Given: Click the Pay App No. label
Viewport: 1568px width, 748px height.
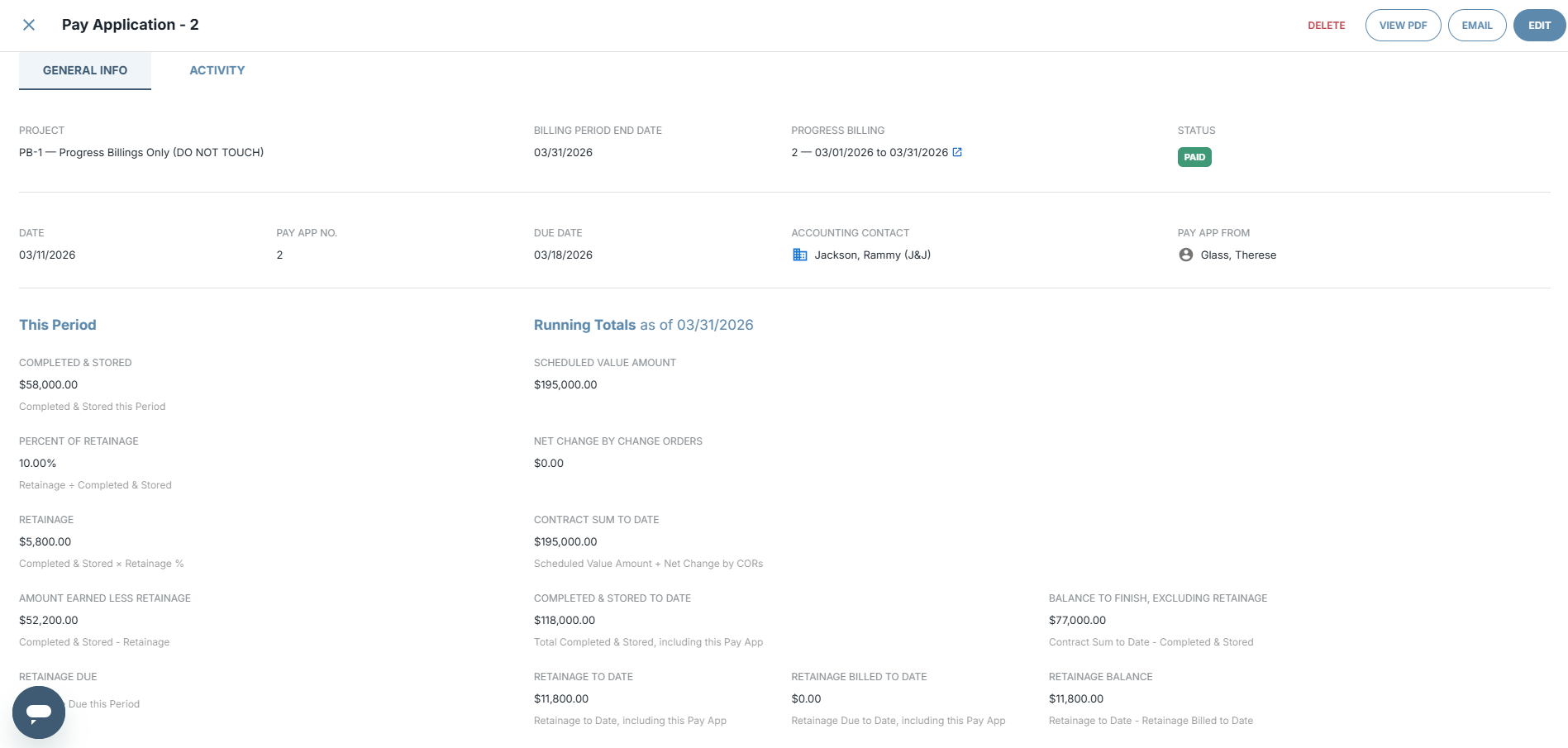Looking at the screenshot, I should tap(307, 232).
